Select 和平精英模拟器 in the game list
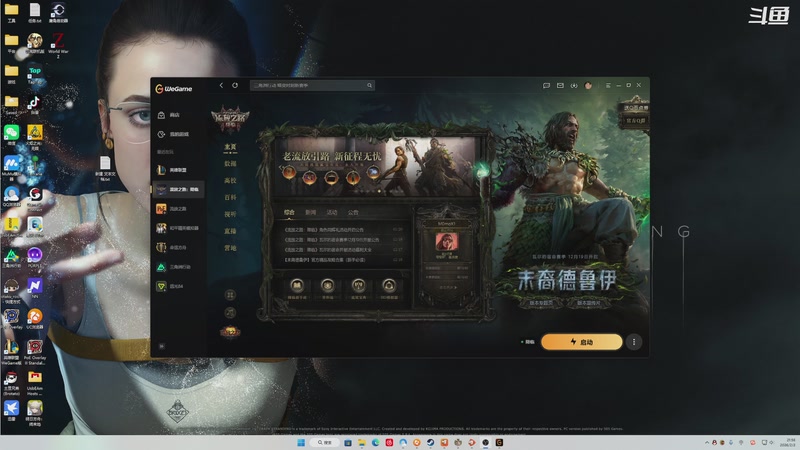Viewport: 800px width, 450px height. [x=178, y=228]
